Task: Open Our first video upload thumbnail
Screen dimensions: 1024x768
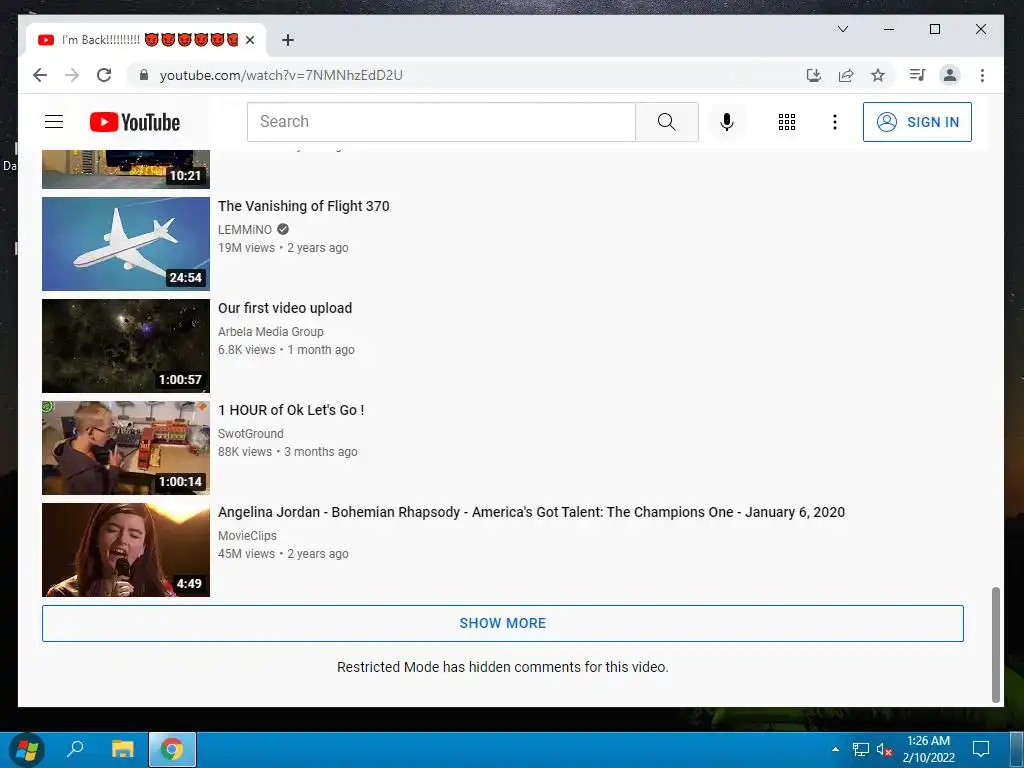Action: pyautogui.click(x=126, y=345)
